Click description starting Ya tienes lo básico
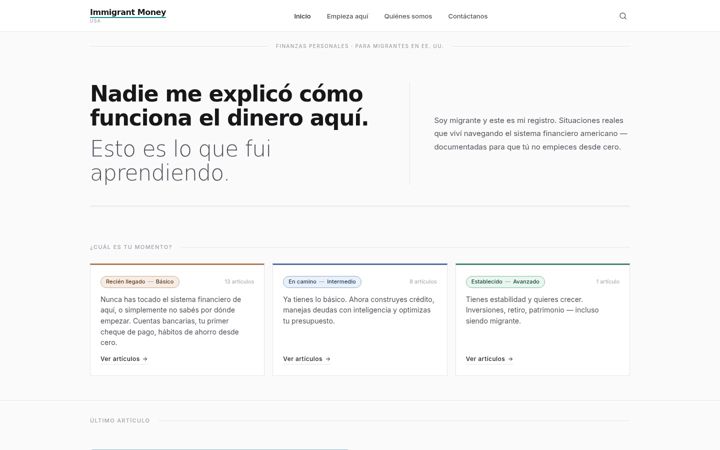This screenshot has height=450, width=720. pyautogui.click(x=359, y=310)
